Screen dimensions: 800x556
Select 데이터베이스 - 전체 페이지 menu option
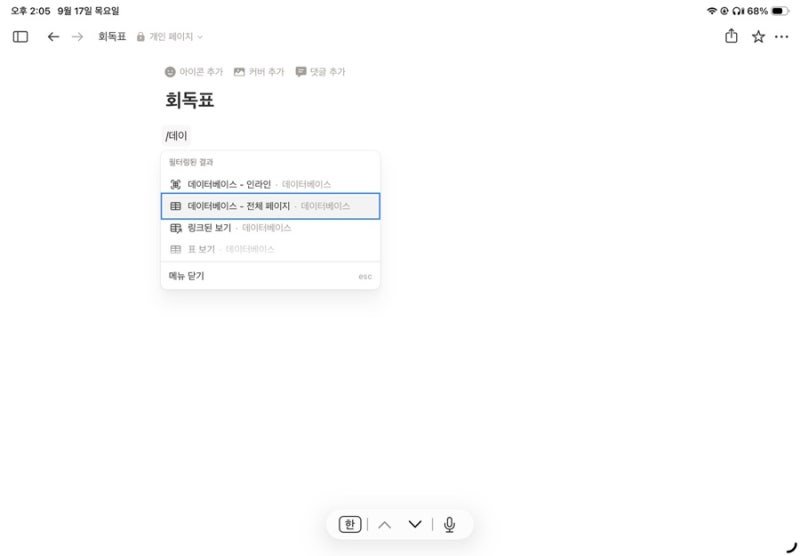pos(270,206)
